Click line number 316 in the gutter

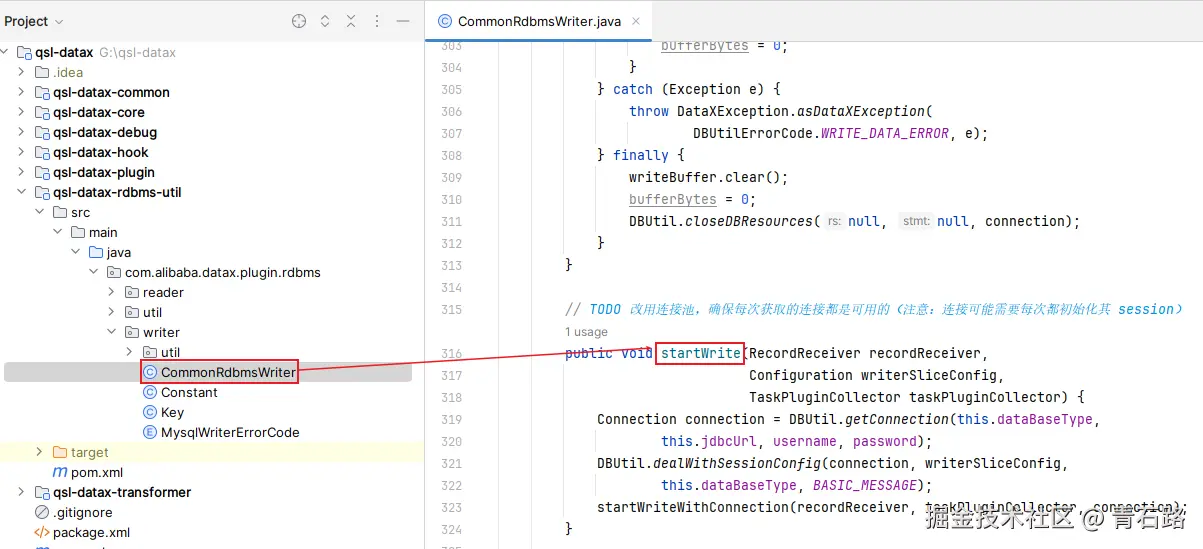(451, 353)
